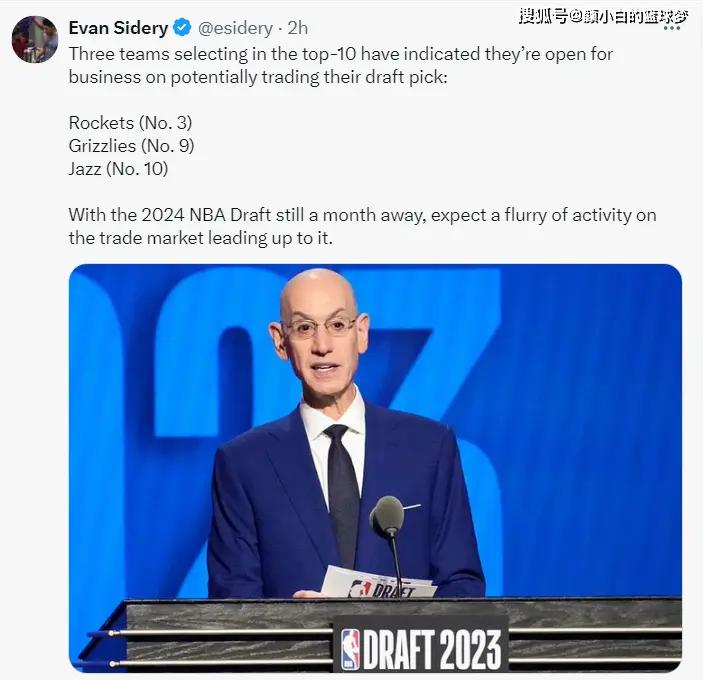Click the 2h post timestamp
Image resolution: width=703 pixels, height=680 pixels.
[x=297, y=28]
